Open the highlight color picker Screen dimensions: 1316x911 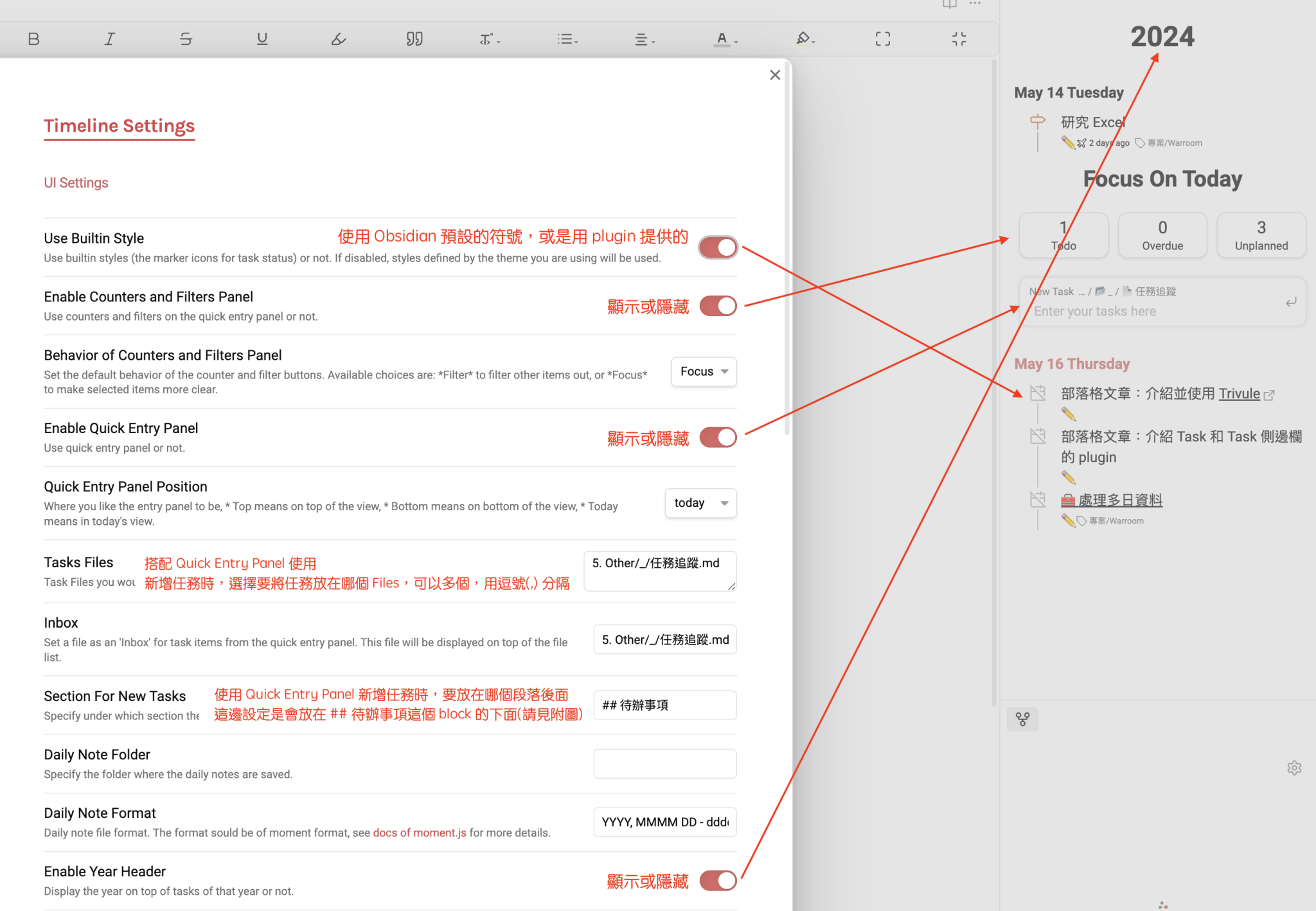tap(805, 39)
